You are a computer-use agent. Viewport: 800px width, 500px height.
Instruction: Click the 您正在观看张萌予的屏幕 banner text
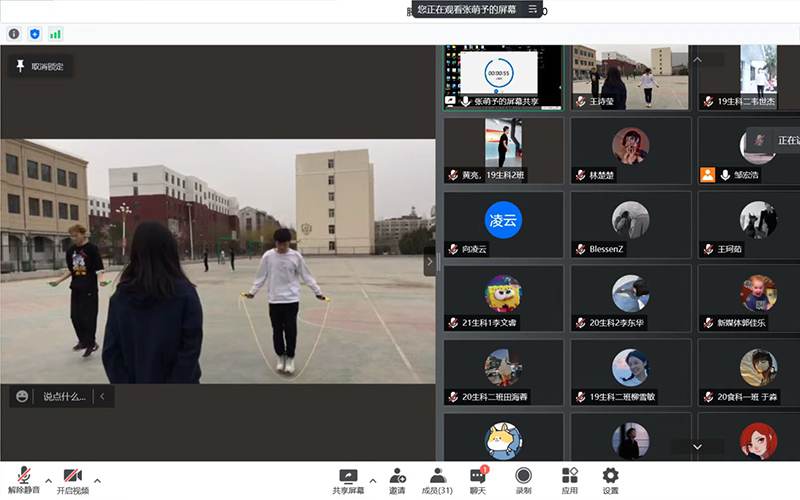pyautogui.click(x=467, y=9)
